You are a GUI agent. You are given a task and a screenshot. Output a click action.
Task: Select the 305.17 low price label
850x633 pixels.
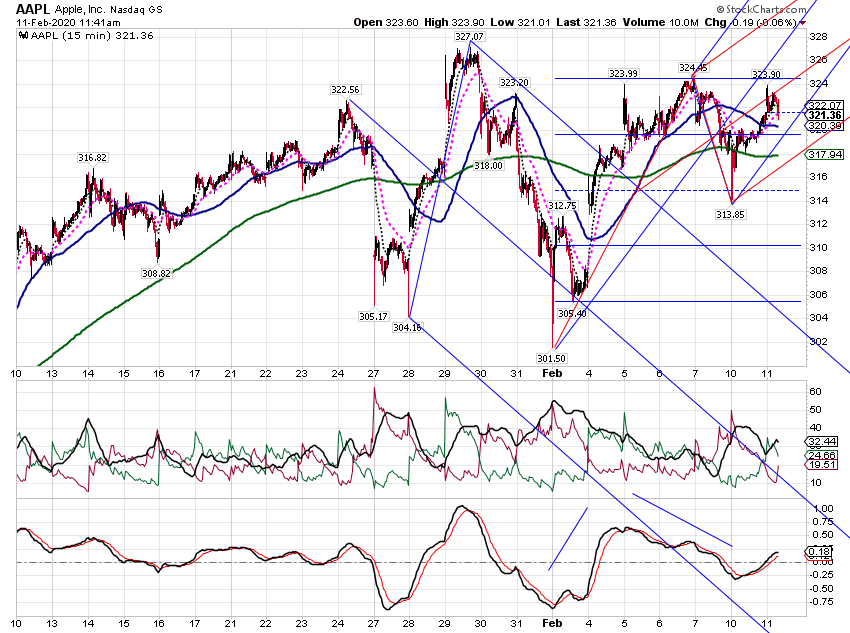click(373, 316)
